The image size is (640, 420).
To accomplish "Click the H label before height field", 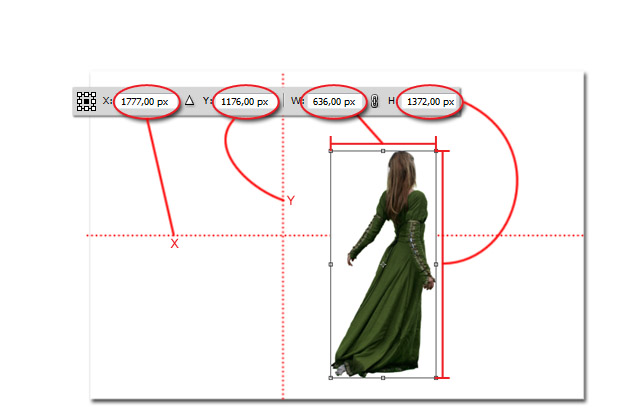I will click(391, 101).
